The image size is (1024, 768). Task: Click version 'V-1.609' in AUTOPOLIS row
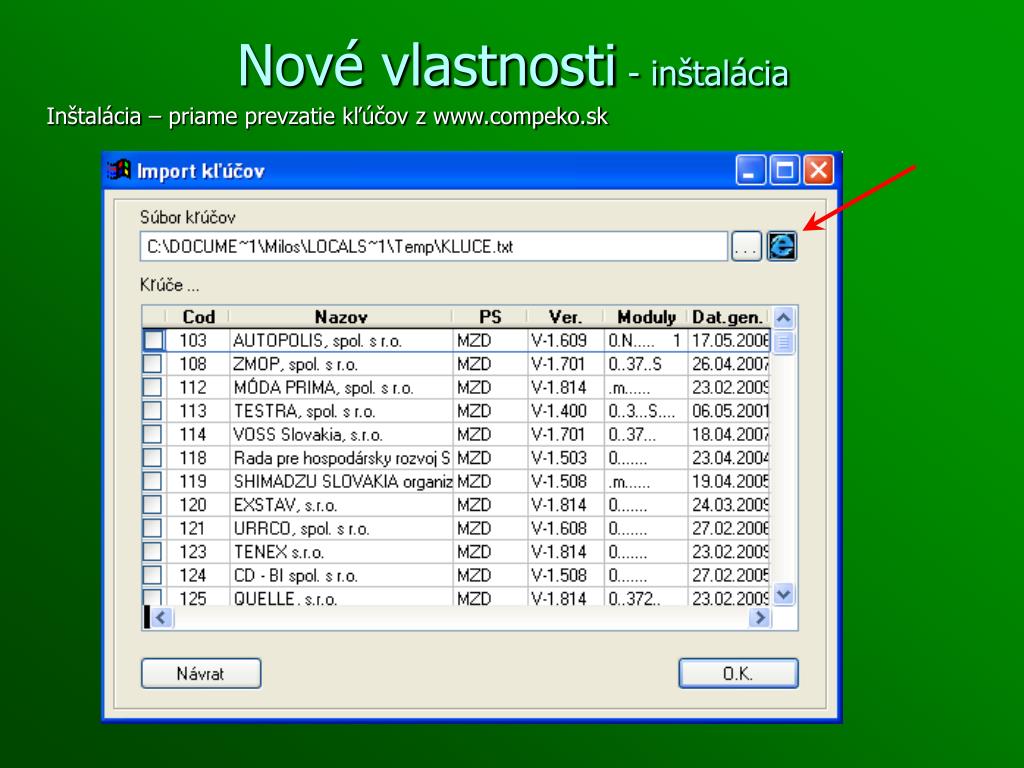565,340
